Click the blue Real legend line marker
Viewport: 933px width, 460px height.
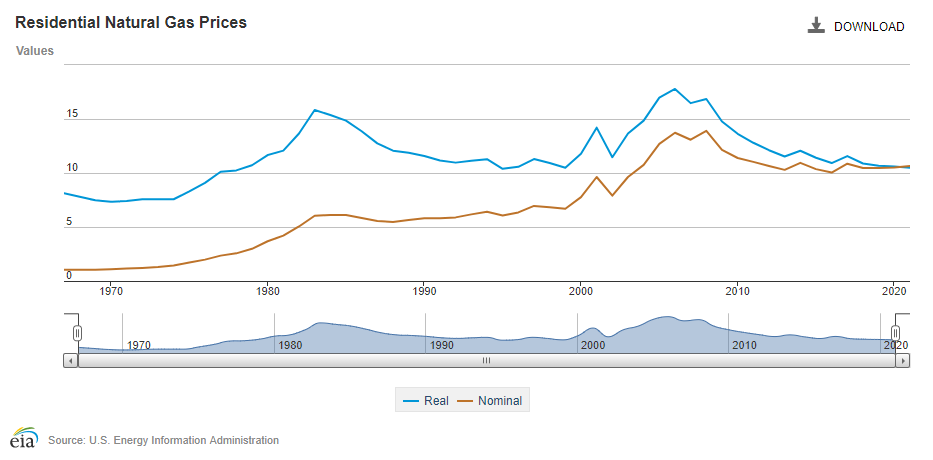coord(410,401)
